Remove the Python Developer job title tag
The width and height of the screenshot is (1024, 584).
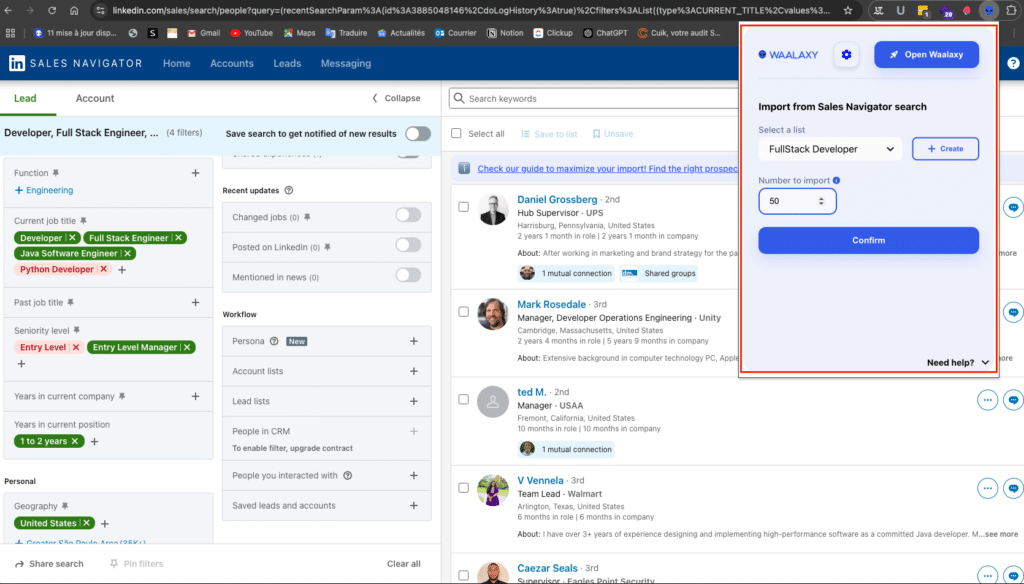pos(104,269)
